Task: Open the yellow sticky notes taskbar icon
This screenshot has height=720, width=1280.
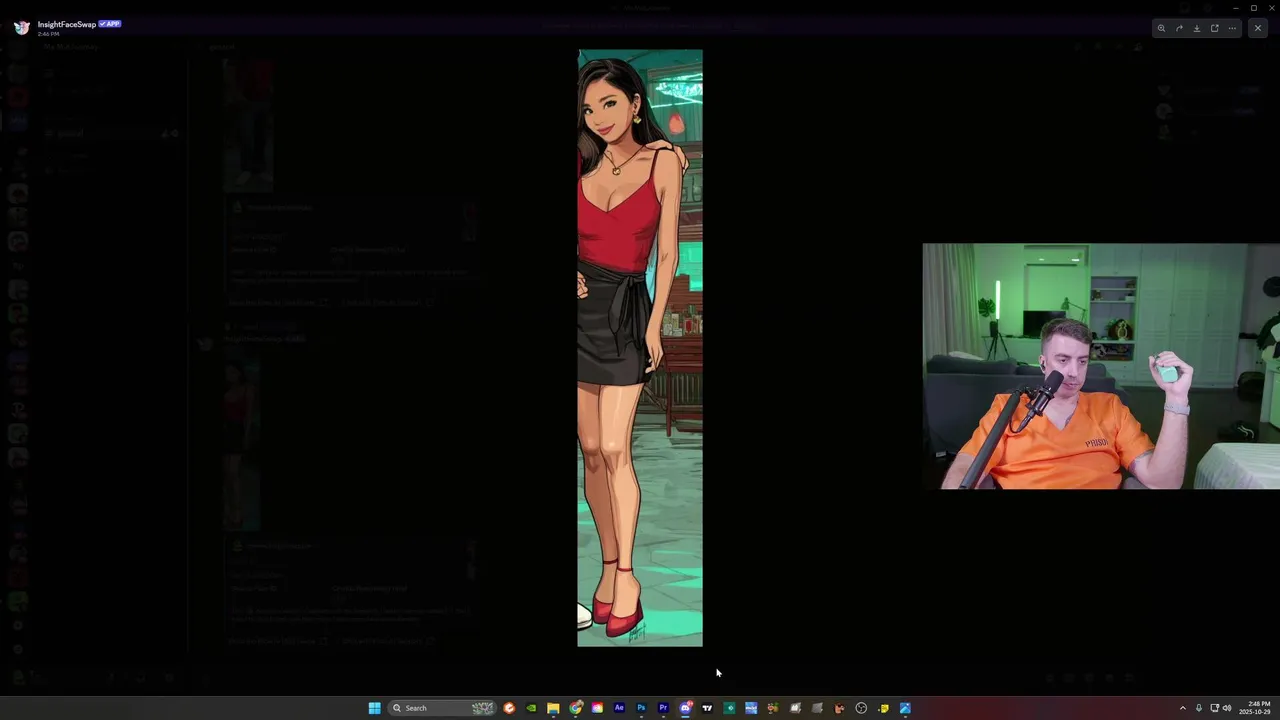Action: tap(883, 708)
